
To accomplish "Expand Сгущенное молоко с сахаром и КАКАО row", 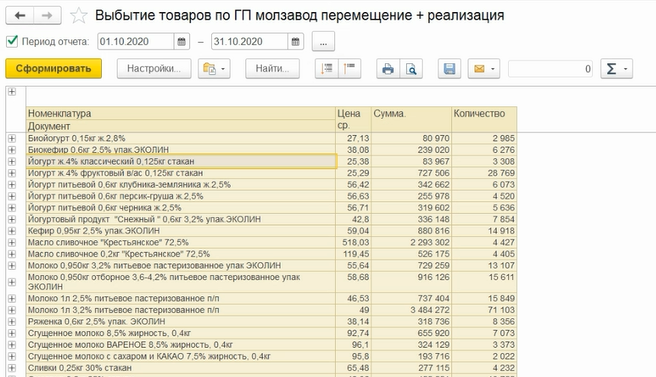I will pyautogui.click(x=12, y=356).
